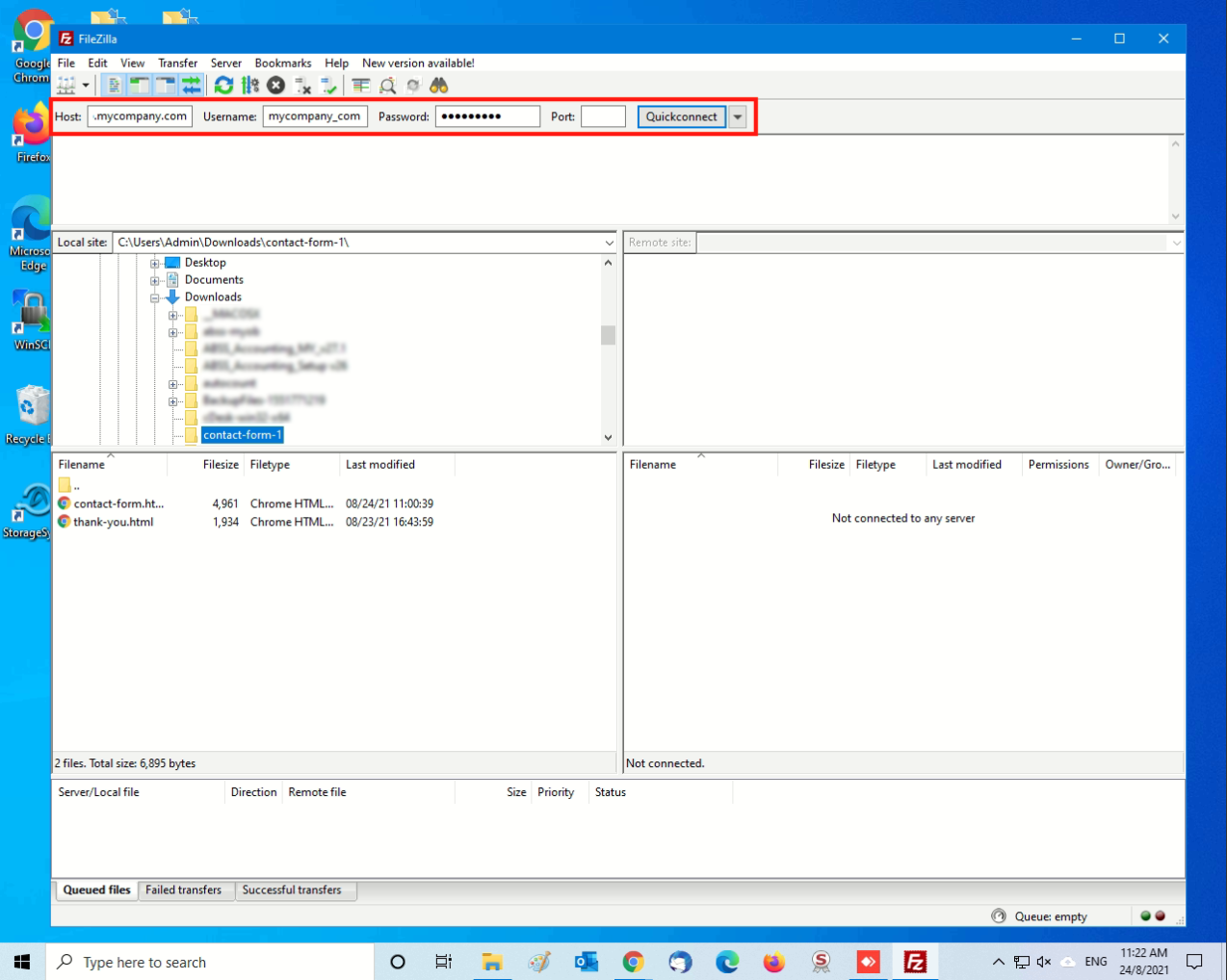Open the Quickconnect history dropdown arrow
Image resolution: width=1227 pixels, height=980 pixels.
click(738, 116)
